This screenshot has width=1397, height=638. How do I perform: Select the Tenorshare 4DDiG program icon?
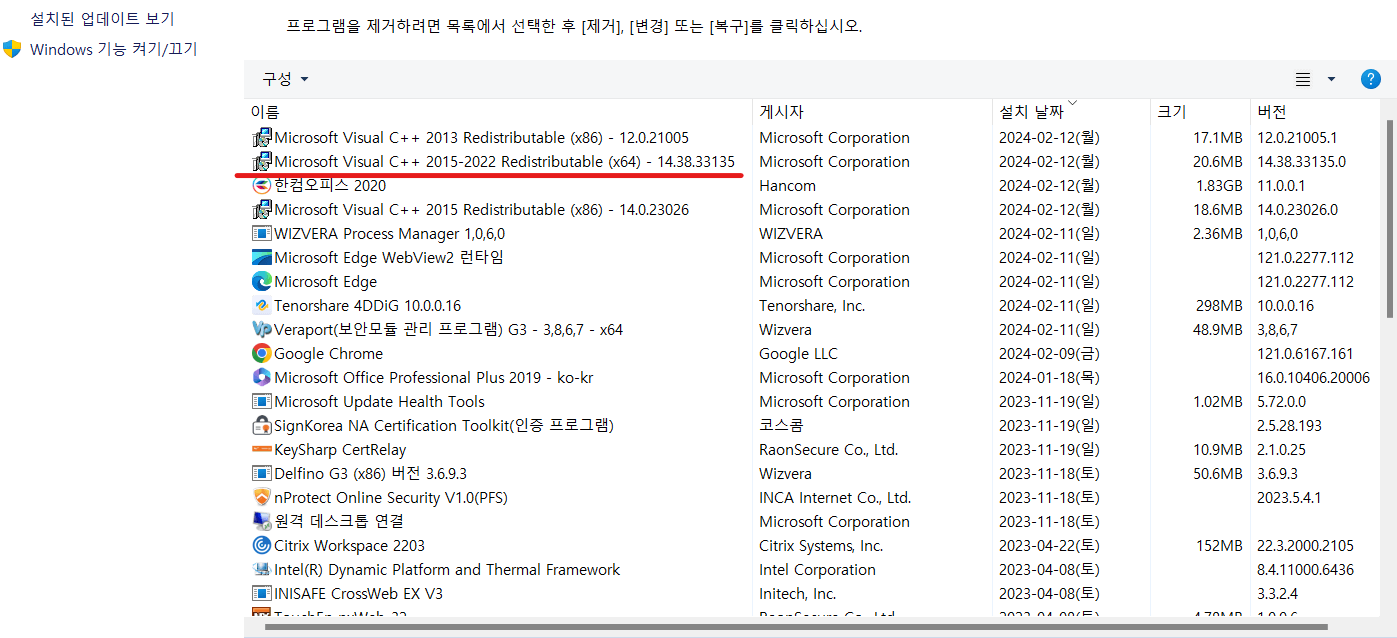261,305
